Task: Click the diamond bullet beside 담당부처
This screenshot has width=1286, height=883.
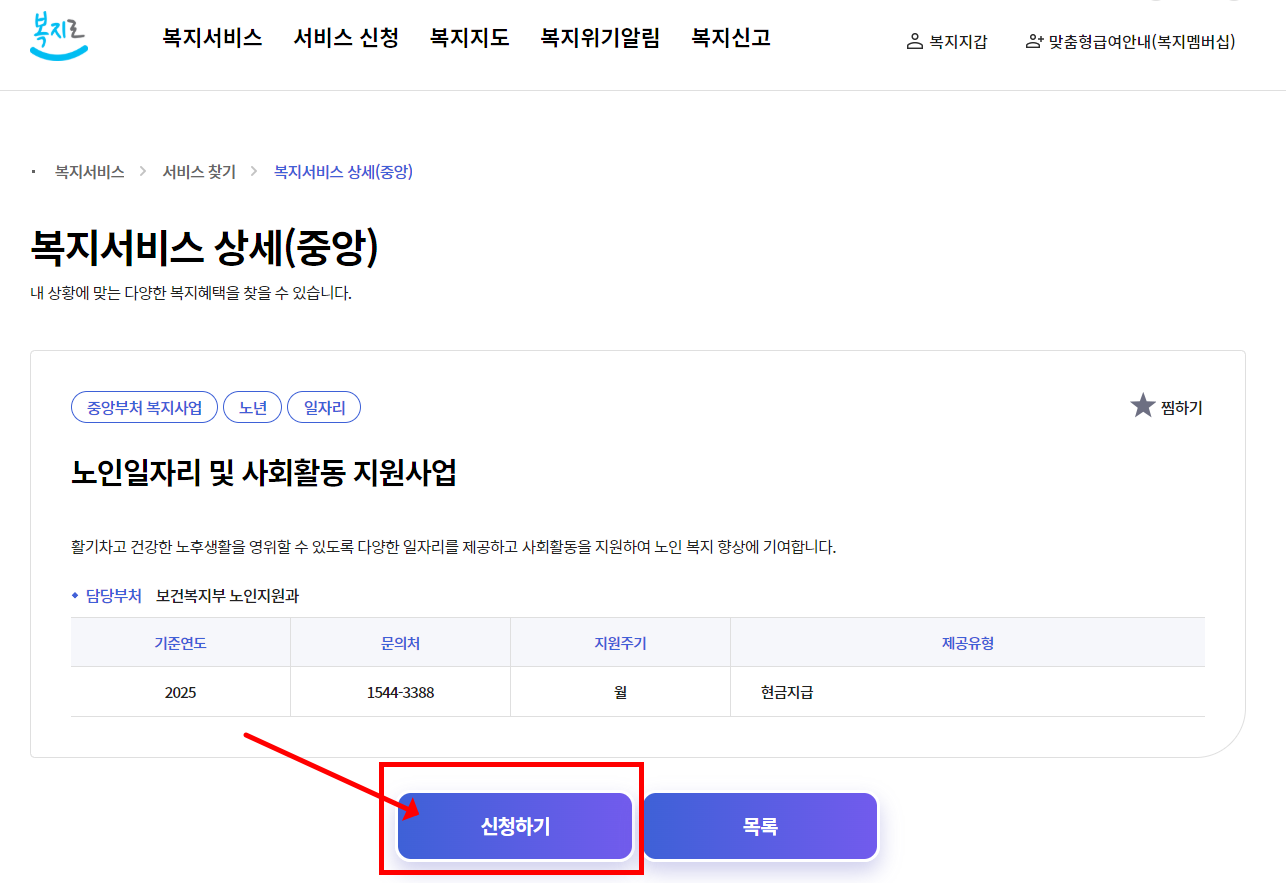Action: [x=74, y=593]
